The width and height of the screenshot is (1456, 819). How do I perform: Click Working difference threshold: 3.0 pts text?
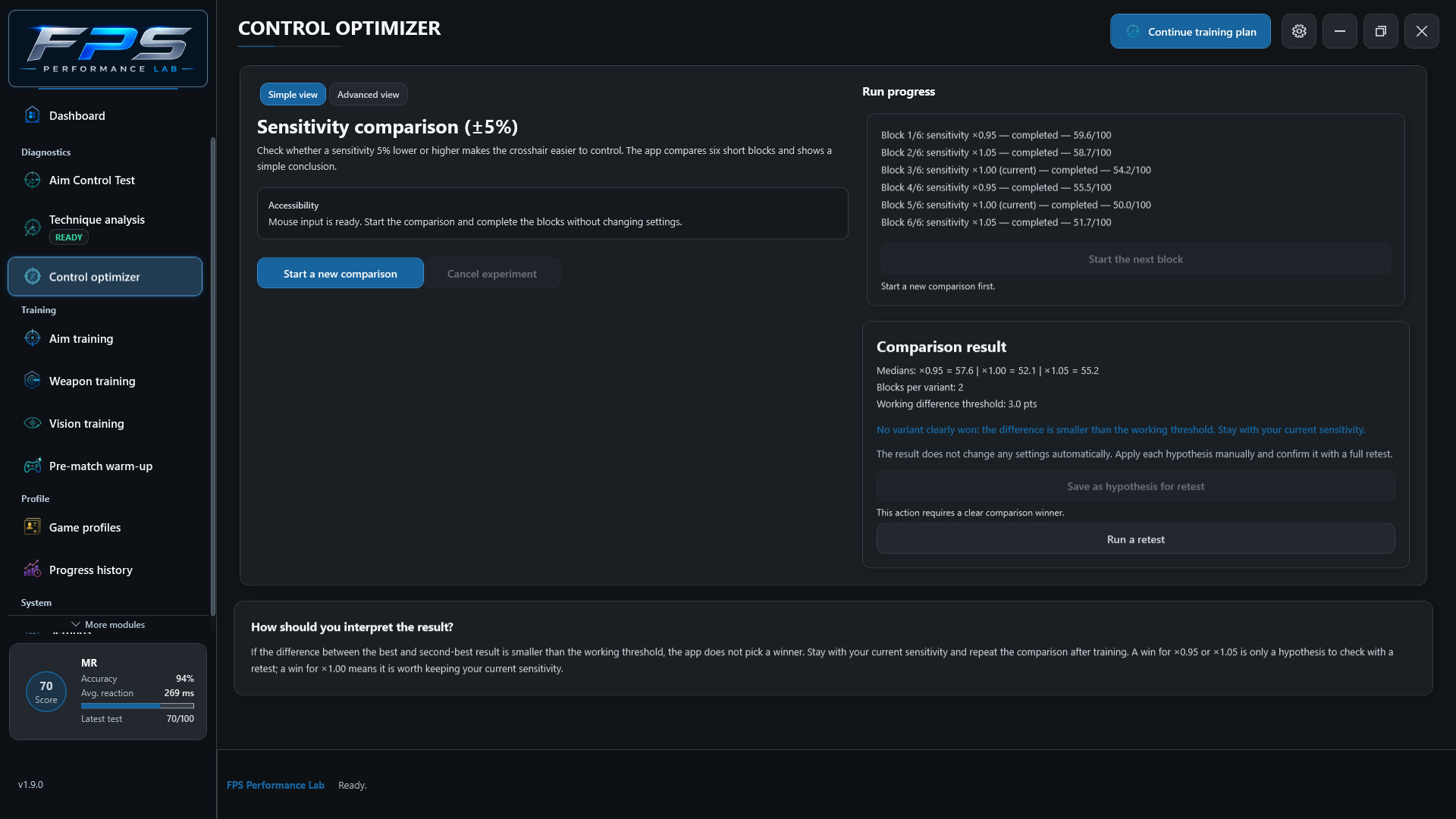click(x=956, y=403)
